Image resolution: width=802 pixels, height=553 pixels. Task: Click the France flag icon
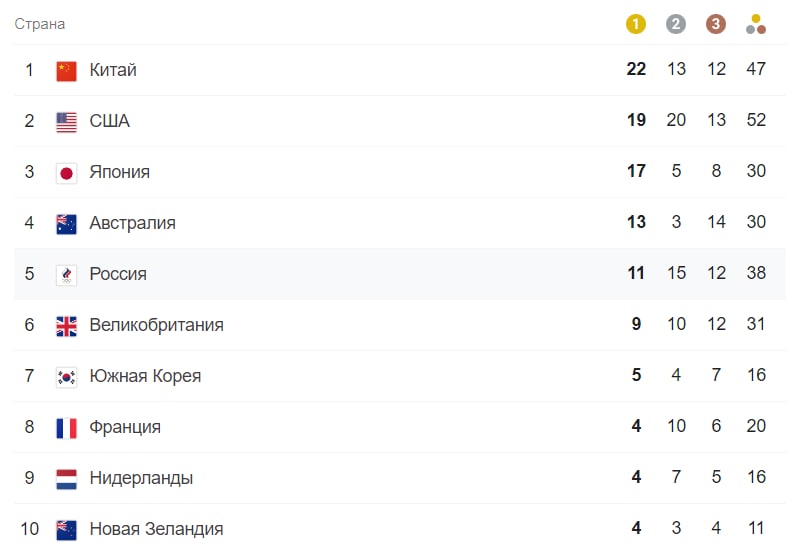coord(66,428)
